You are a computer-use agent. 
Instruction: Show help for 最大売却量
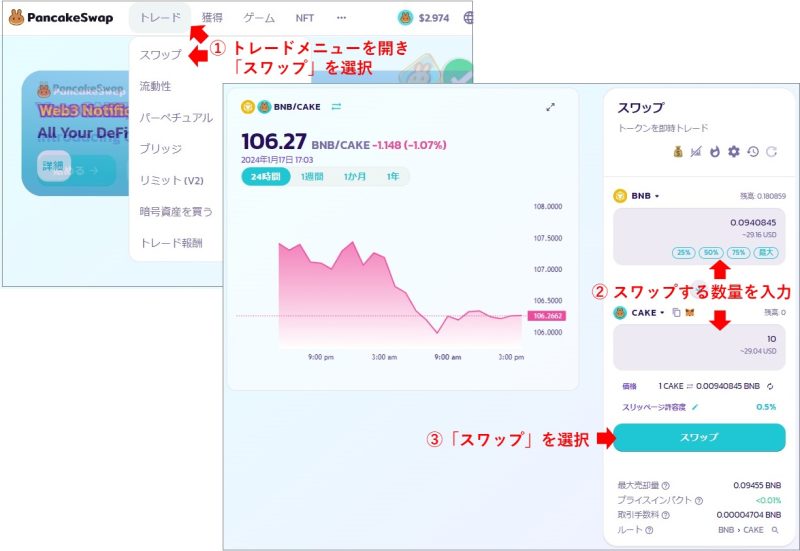point(666,486)
